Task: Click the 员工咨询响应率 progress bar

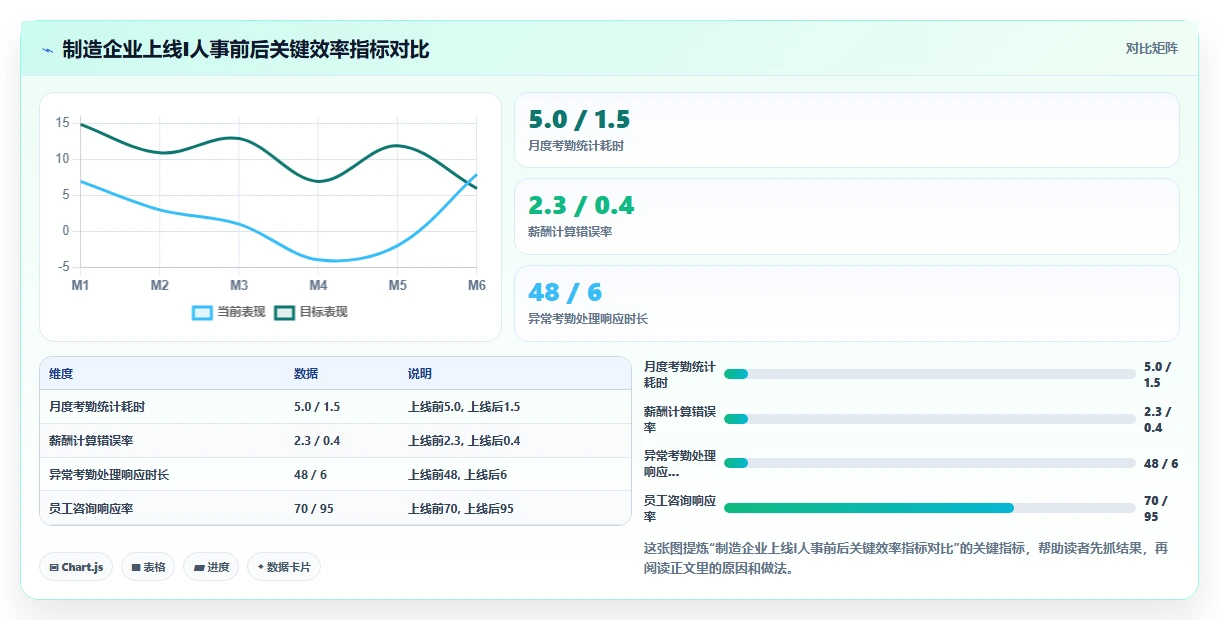Action: coord(929,508)
